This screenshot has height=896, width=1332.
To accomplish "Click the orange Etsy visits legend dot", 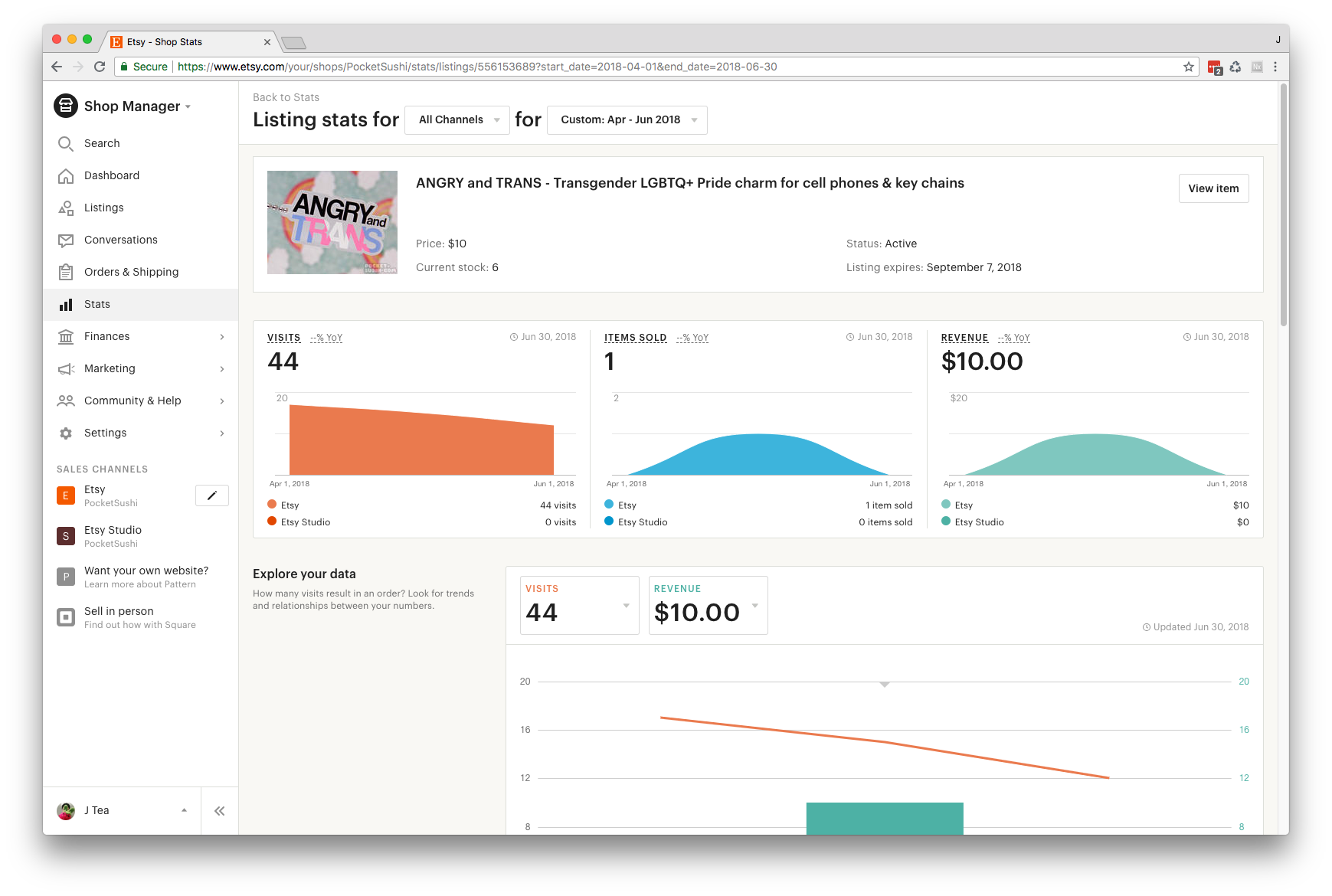I will [x=272, y=505].
